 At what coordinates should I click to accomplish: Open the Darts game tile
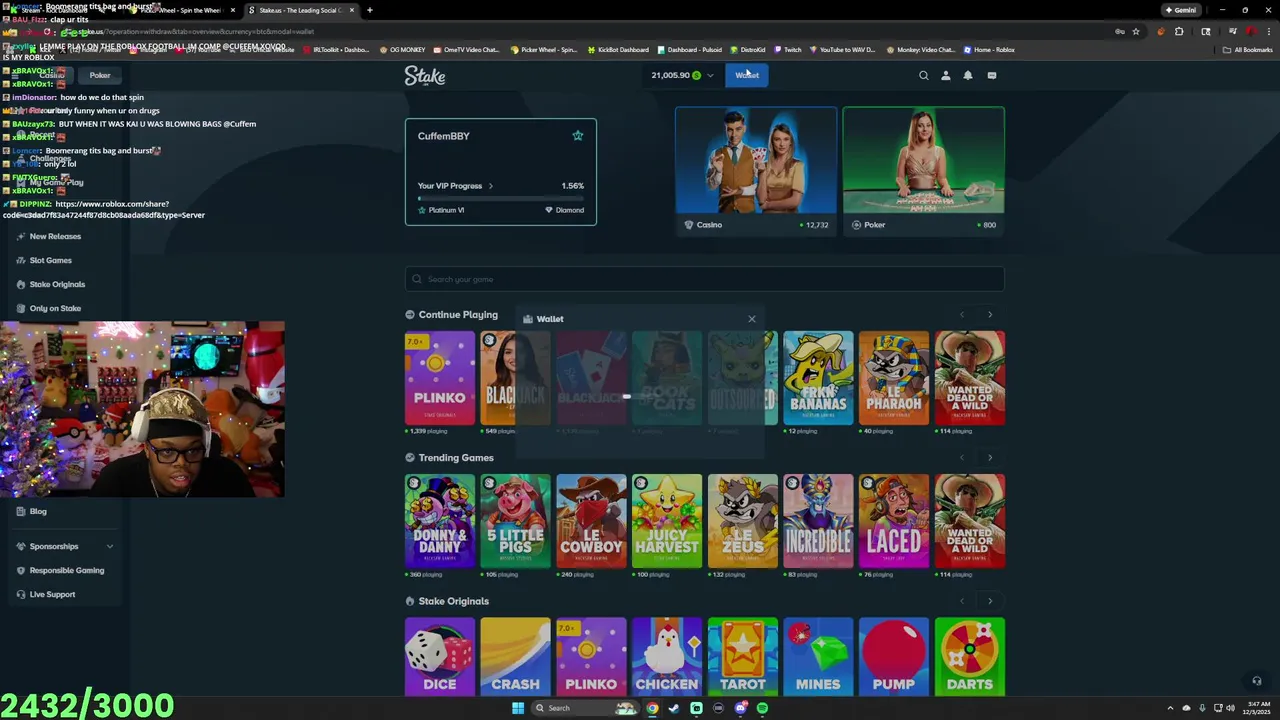pos(970,656)
